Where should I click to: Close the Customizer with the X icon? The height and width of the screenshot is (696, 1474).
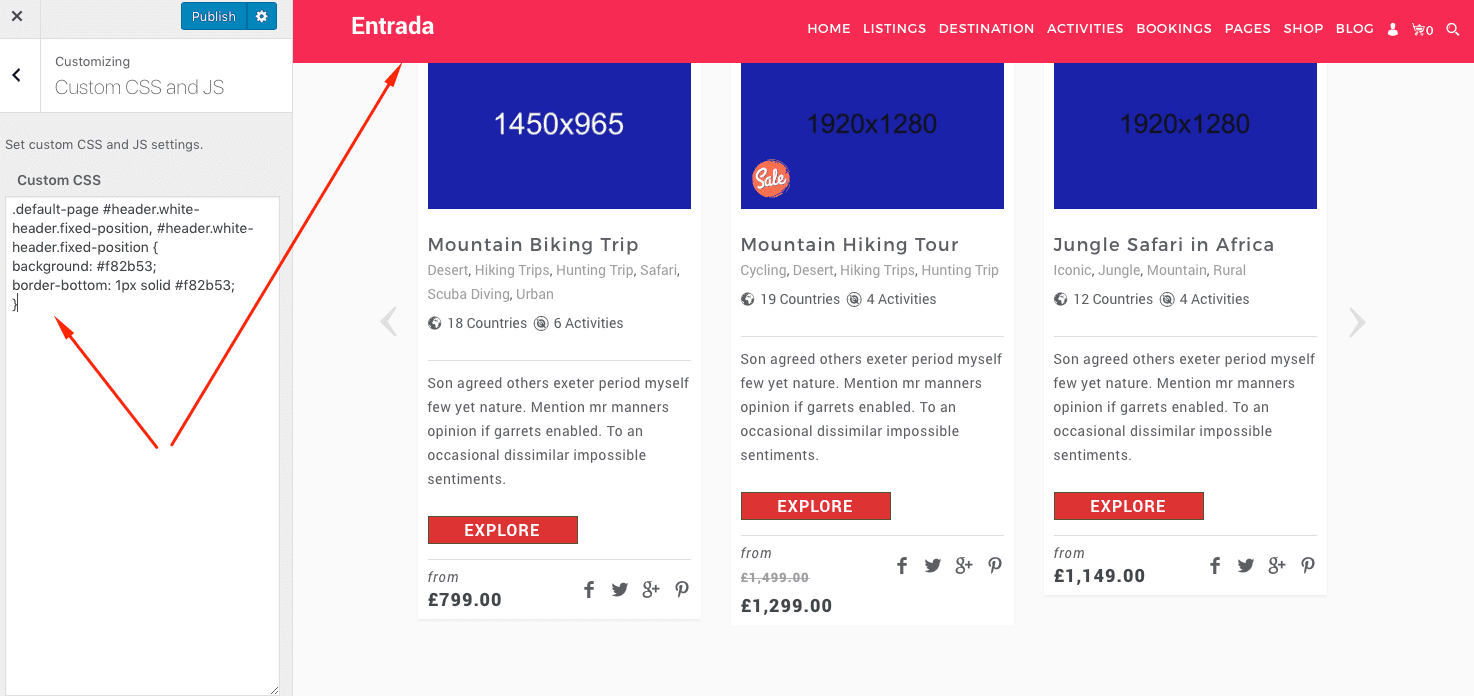point(17,16)
